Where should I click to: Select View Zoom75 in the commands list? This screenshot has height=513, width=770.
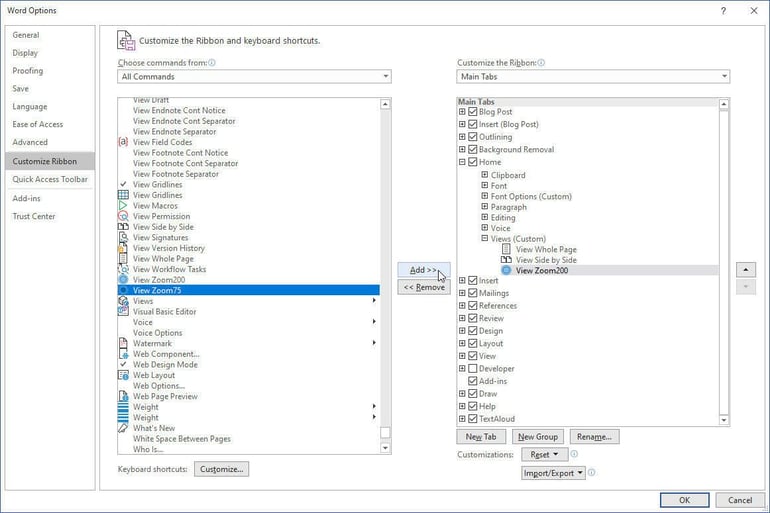(x=248, y=290)
